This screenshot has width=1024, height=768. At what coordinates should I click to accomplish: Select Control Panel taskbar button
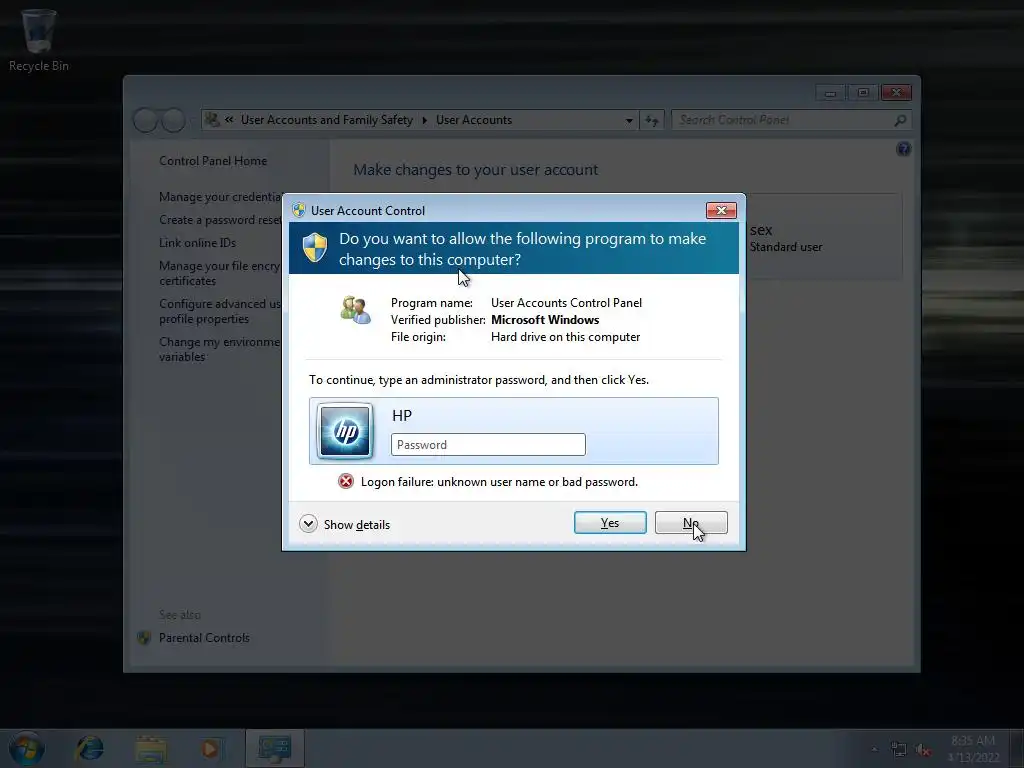point(274,748)
